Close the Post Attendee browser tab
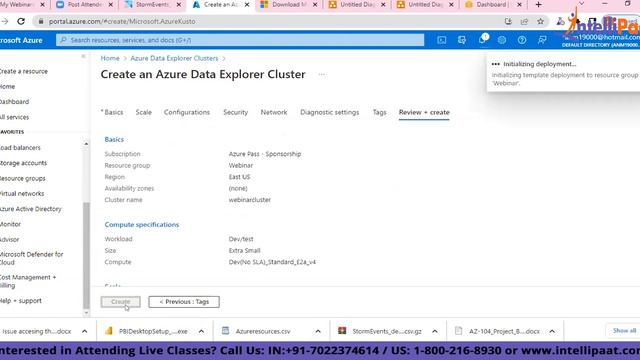 click(111, 5)
